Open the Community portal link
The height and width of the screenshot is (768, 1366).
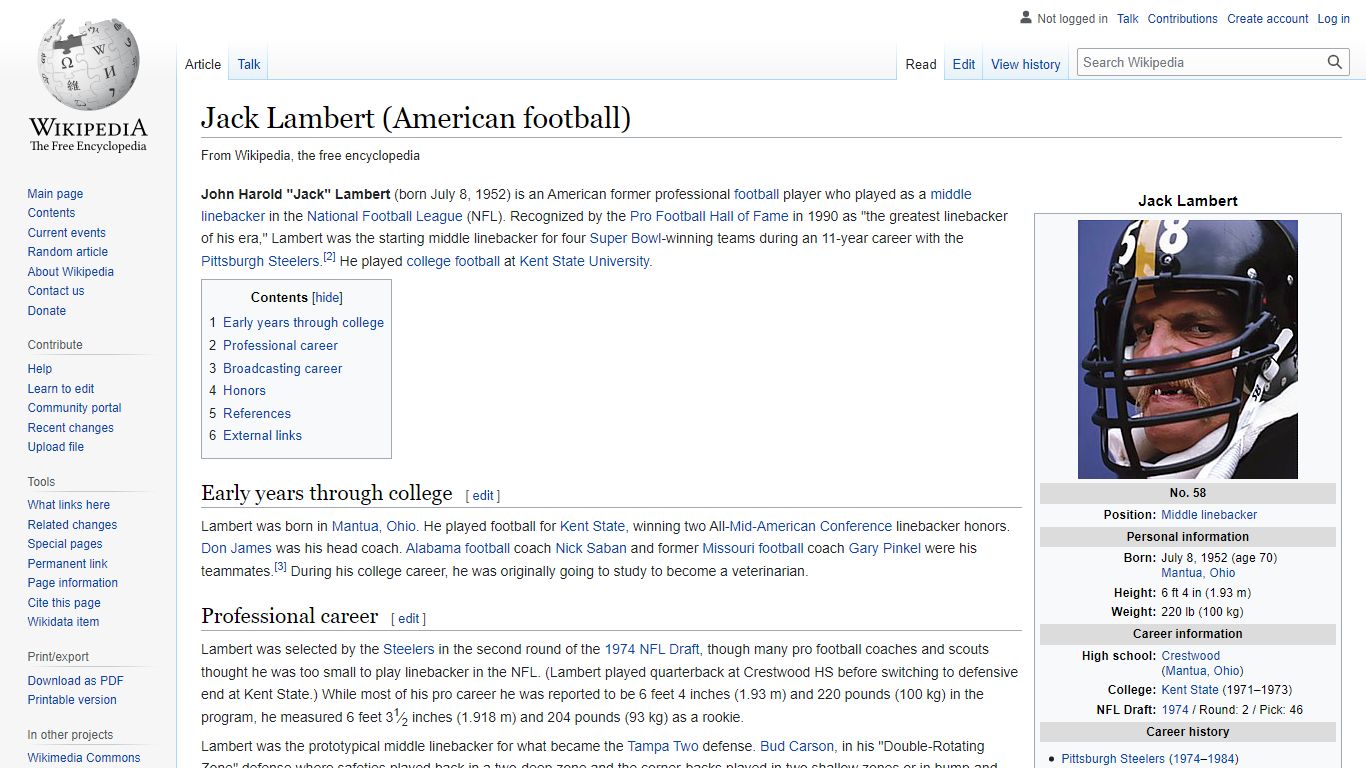[x=74, y=408]
